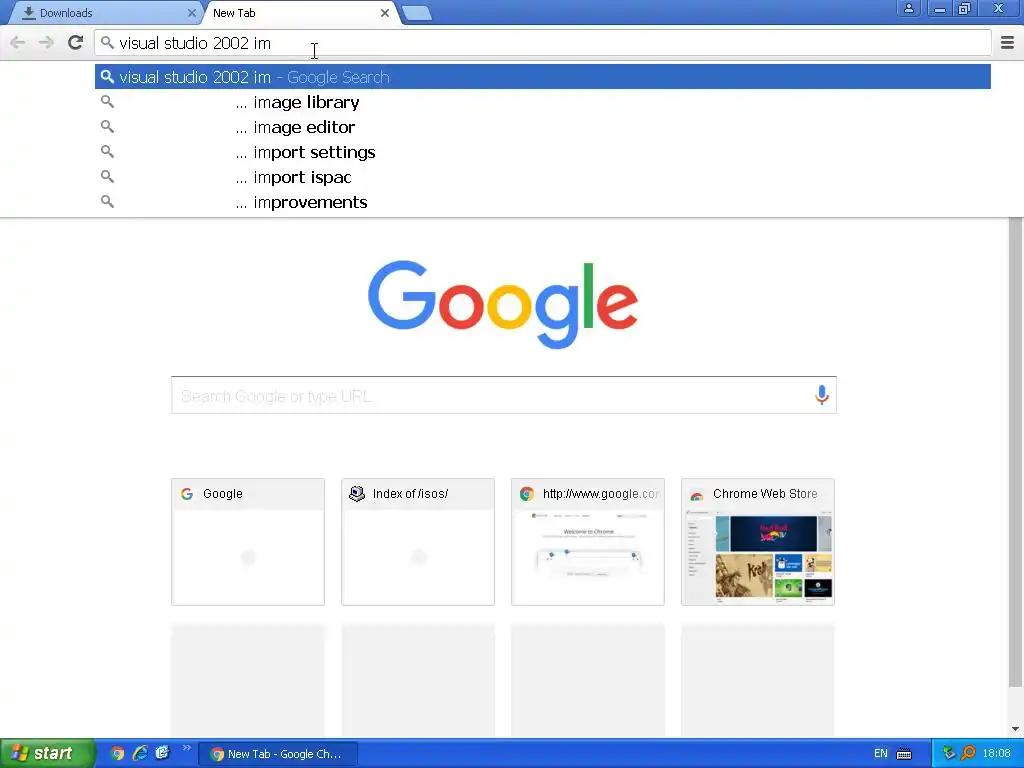Launch Internet Explorer from quick launch
Screen dimensions: 1024x768
pos(140,754)
